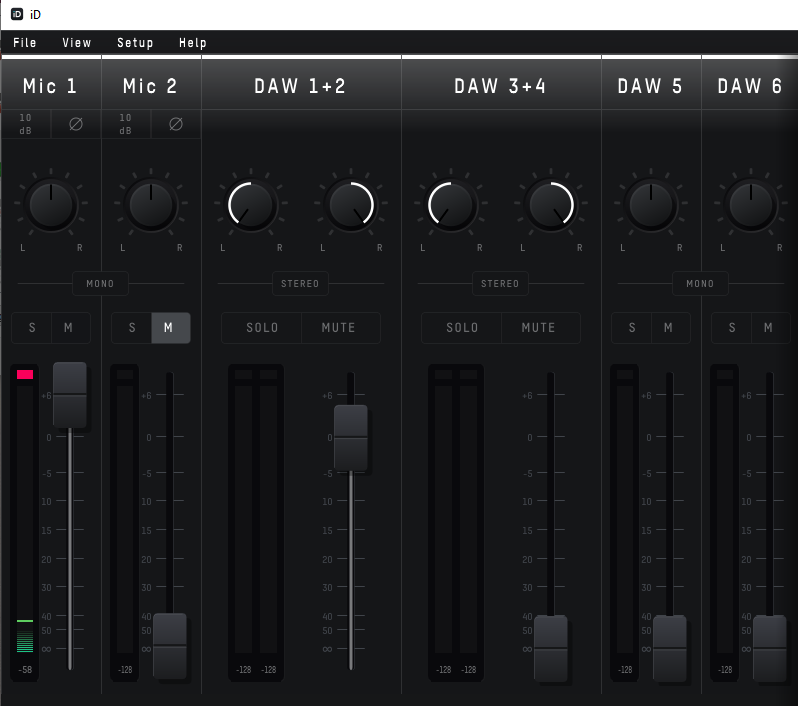Click the DAW 3+4 right pan knob
Image resolution: width=798 pixels, height=706 pixels.
pyautogui.click(x=551, y=205)
